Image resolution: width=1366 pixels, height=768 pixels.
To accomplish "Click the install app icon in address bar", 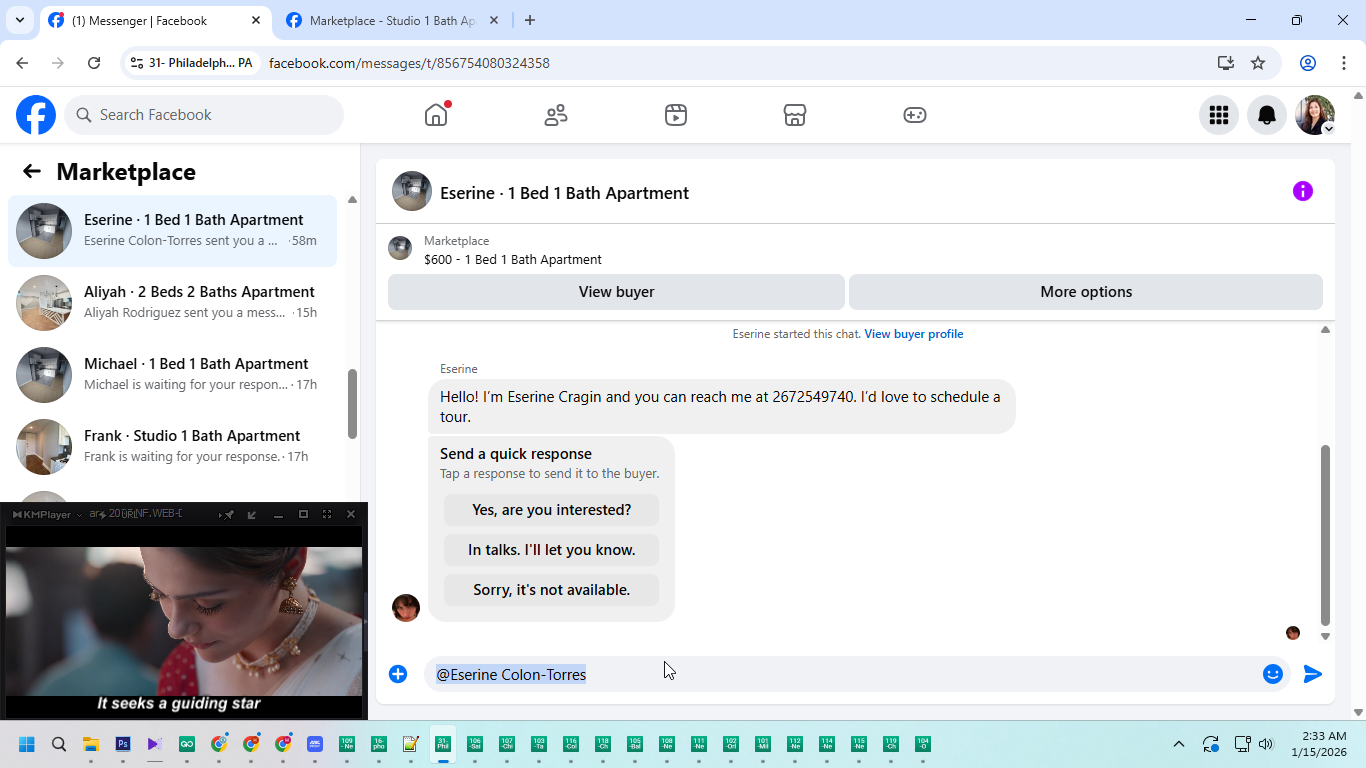I will coord(1226,63).
